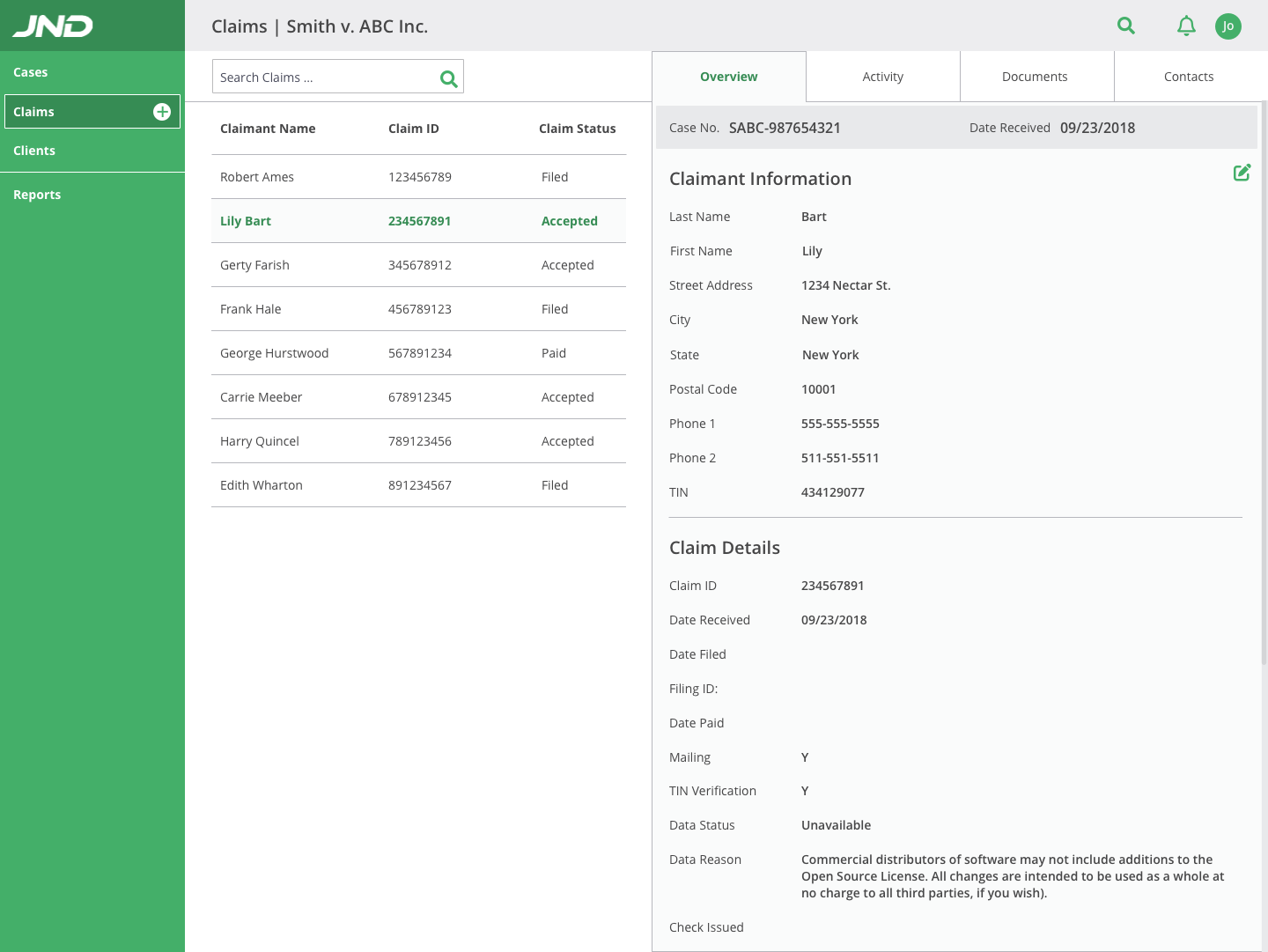This screenshot has height=952, width=1268.
Task: Switch to the Activity tab
Action: (x=882, y=77)
